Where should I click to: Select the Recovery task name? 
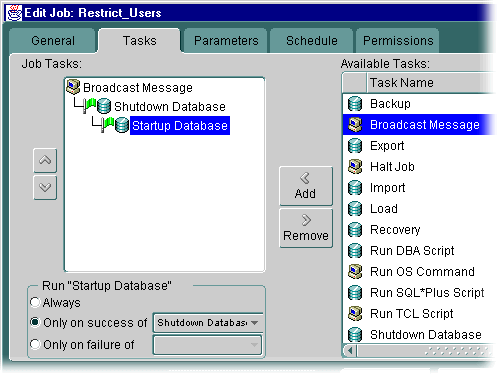pyautogui.click(x=395, y=230)
